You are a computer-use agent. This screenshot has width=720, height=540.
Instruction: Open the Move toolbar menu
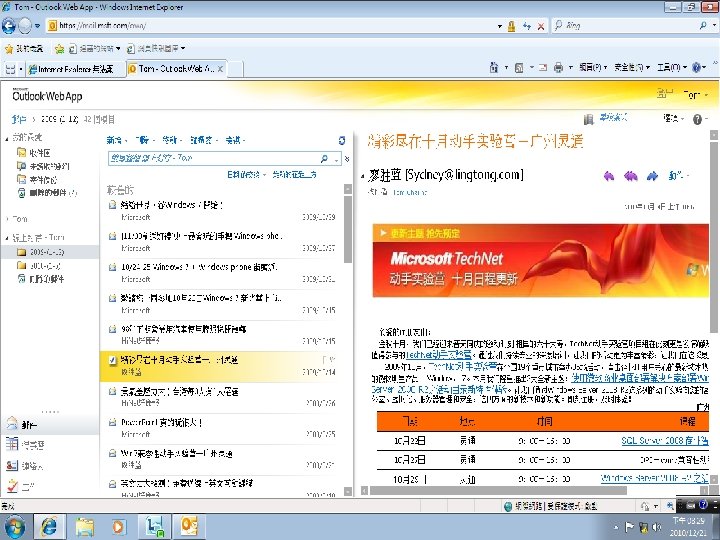(172, 140)
